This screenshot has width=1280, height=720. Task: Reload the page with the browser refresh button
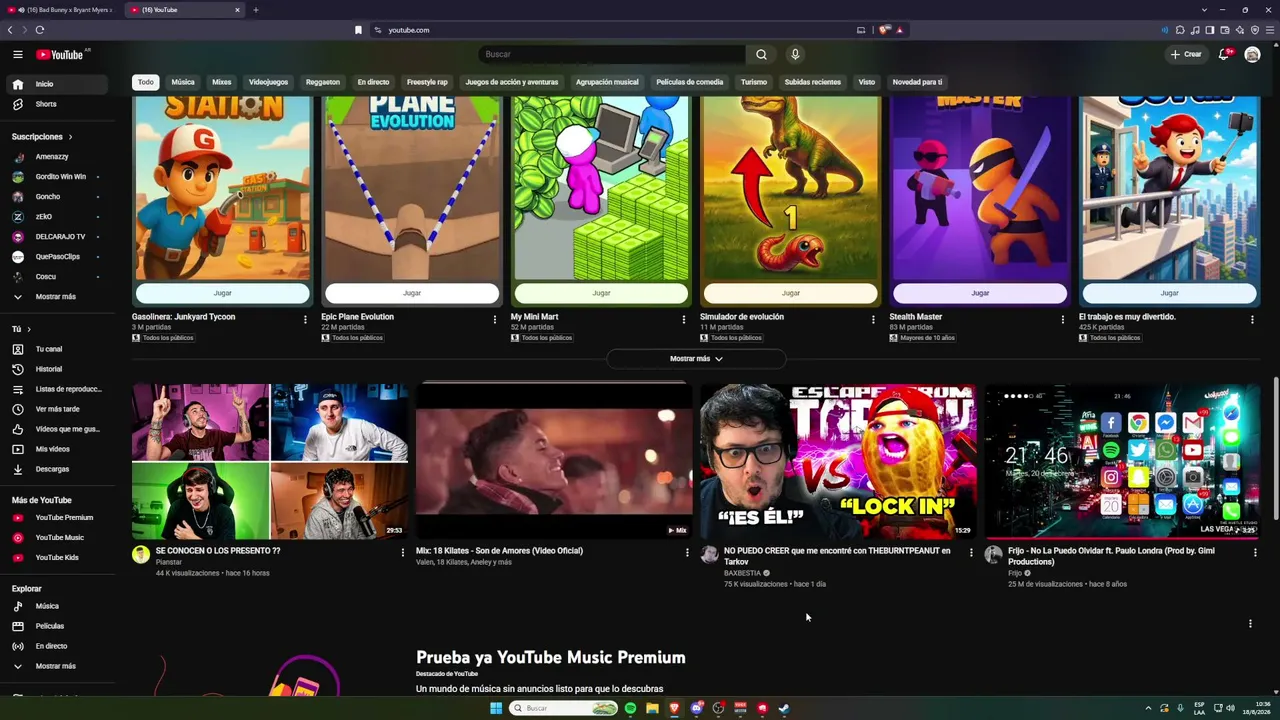(x=40, y=30)
